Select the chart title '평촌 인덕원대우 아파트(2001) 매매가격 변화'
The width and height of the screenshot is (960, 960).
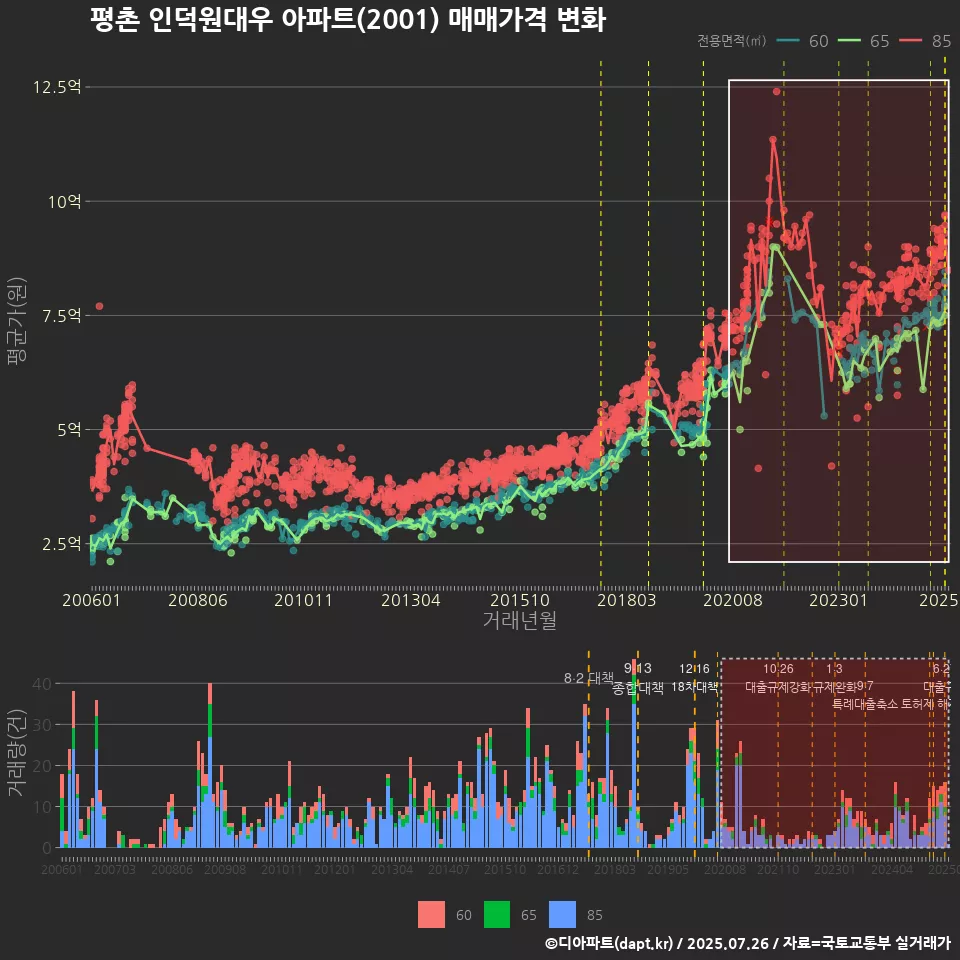[348, 20]
